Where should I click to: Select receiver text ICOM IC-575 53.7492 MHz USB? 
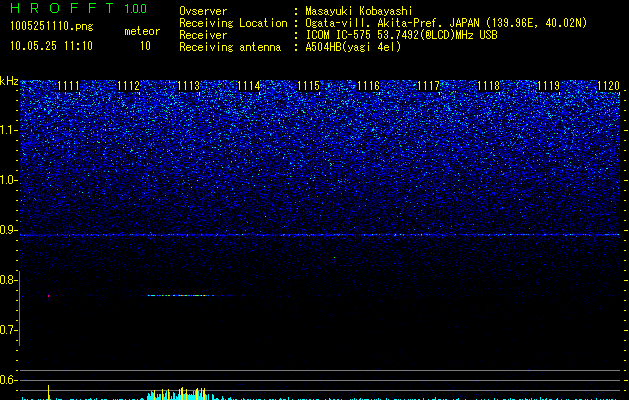click(x=401, y=35)
